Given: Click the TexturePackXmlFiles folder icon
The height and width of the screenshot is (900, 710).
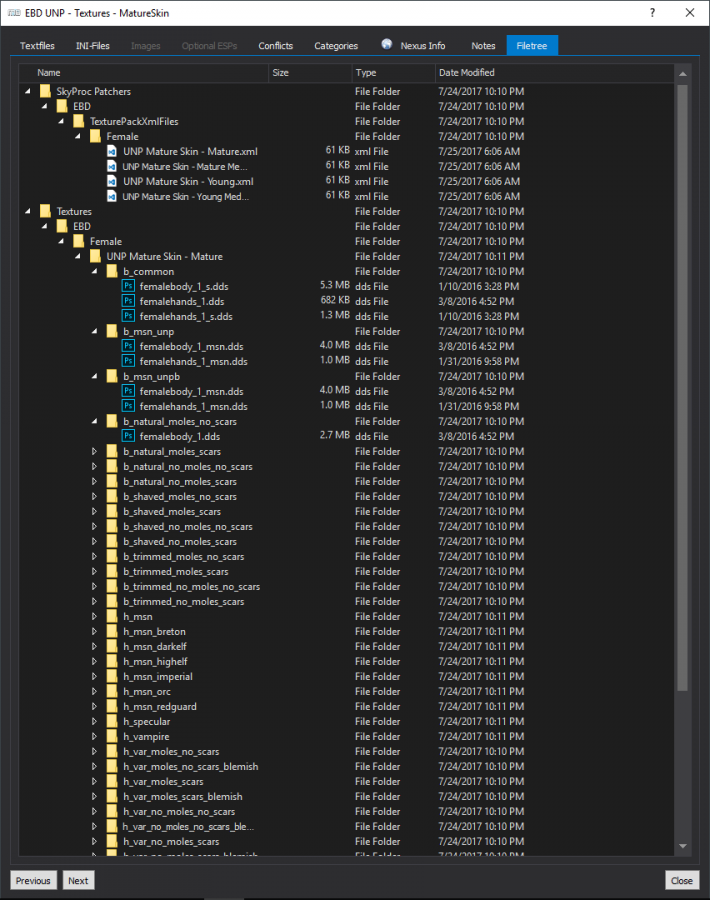Looking at the screenshot, I should click(79, 121).
